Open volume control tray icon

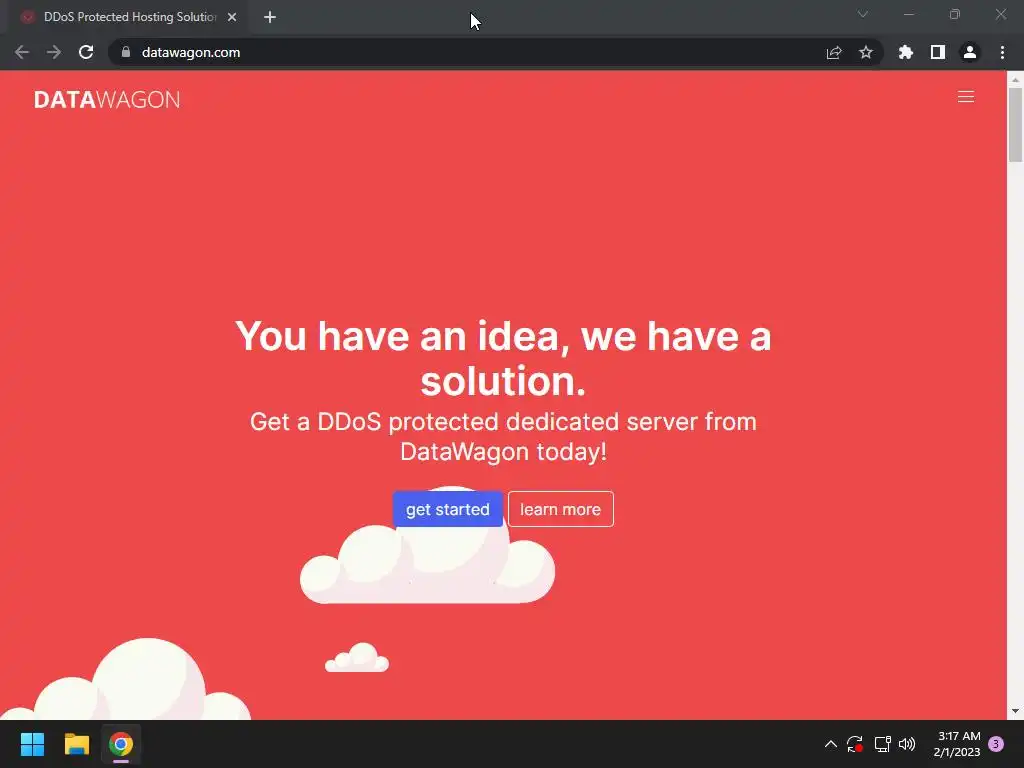(x=907, y=744)
